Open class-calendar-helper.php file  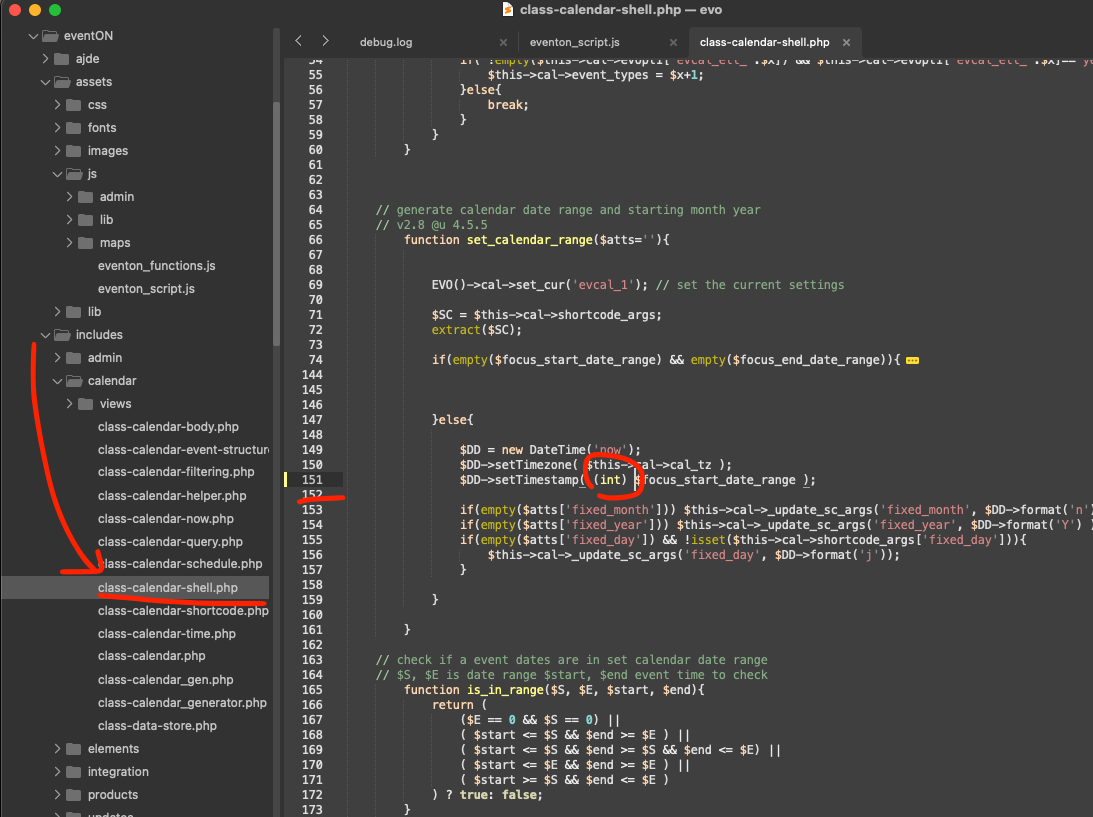(171, 496)
